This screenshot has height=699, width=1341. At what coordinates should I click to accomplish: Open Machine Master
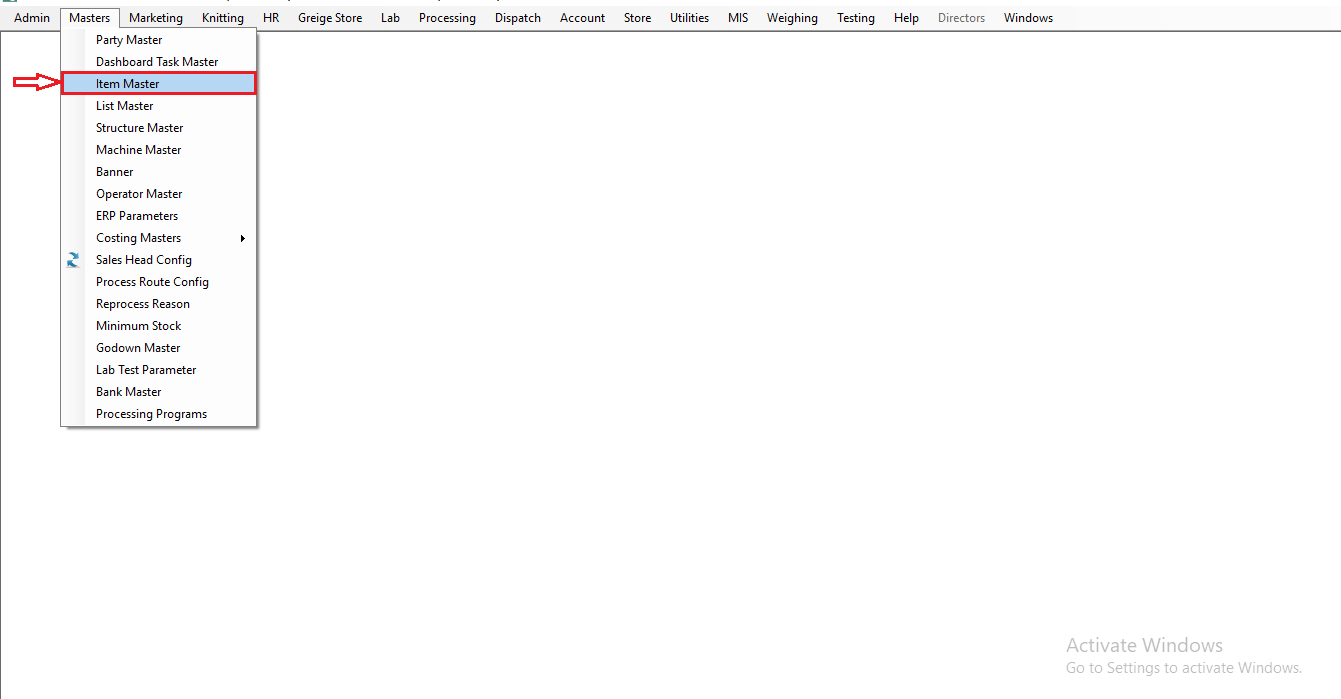point(159,150)
